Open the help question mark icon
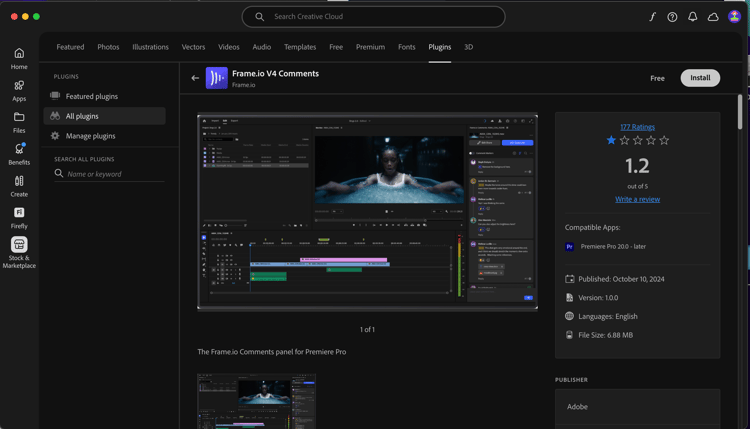 [672, 17]
